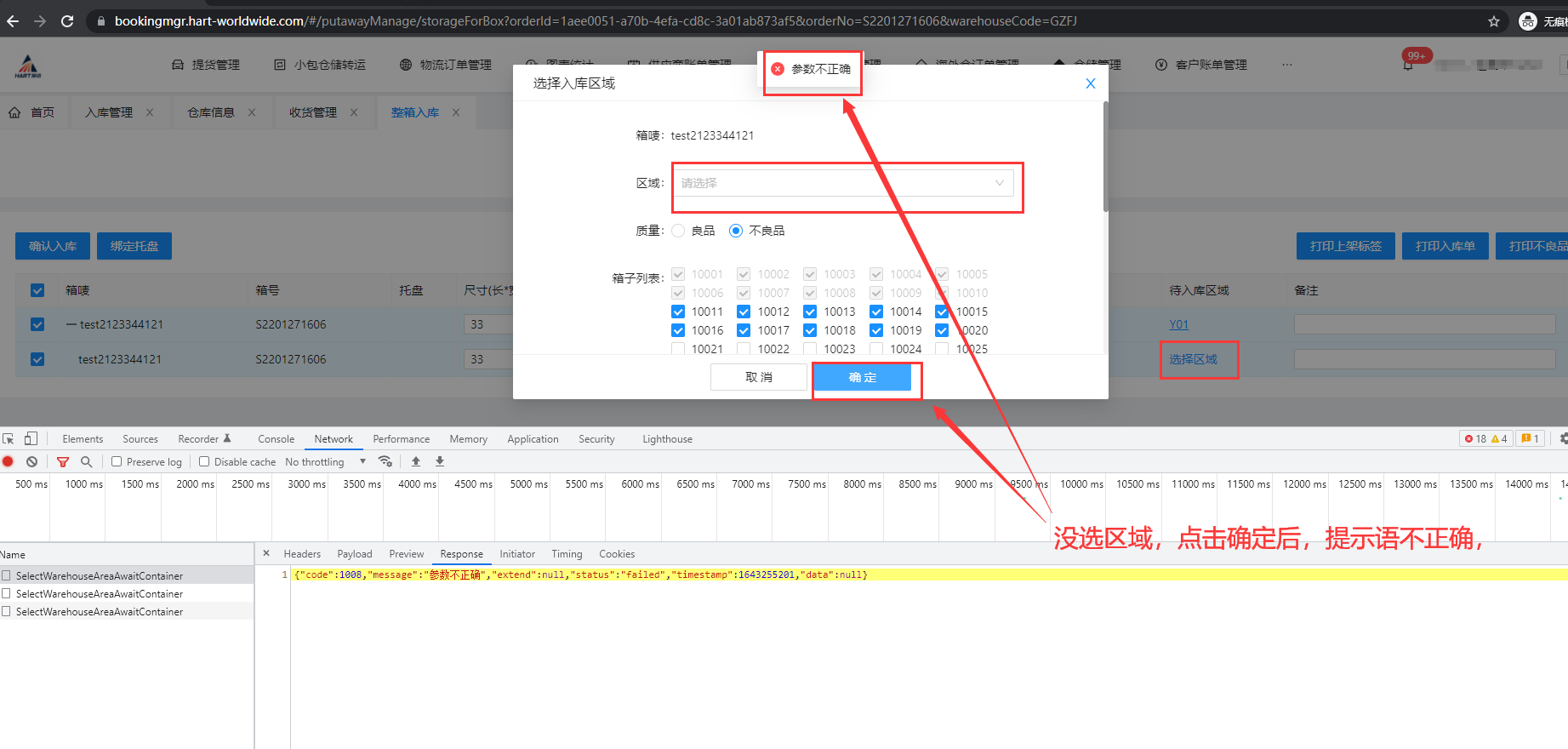This screenshot has height=749, width=1568.
Task: Open the network conditions wifi icon
Action: click(x=385, y=461)
